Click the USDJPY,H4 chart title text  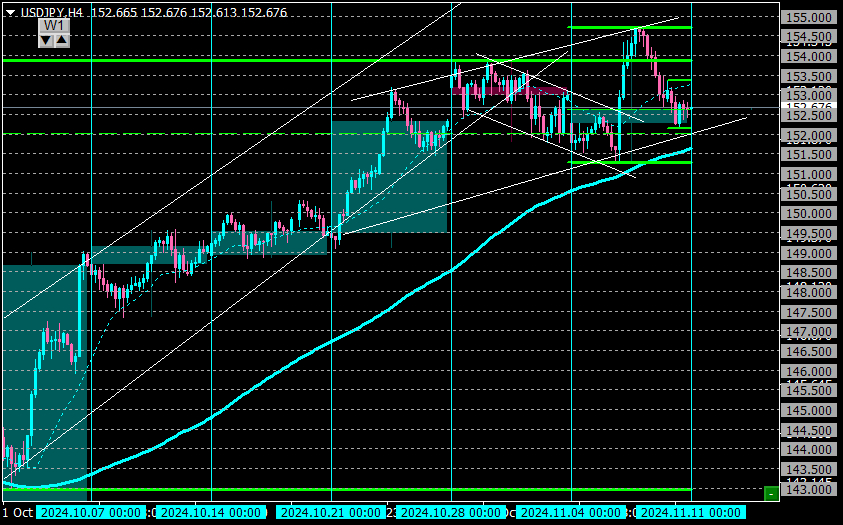coord(52,12)
